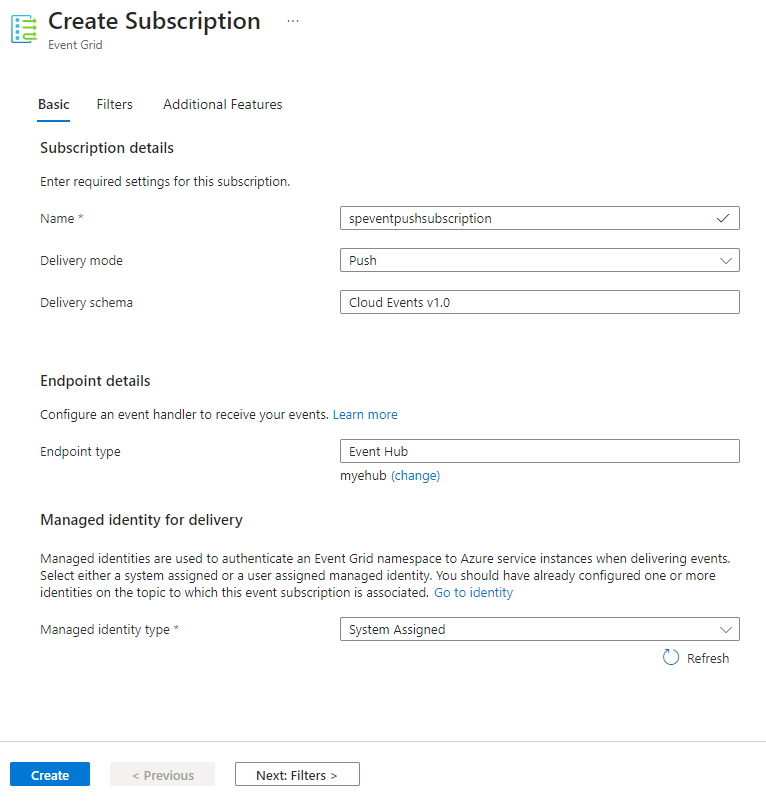Open the ellipsis more options menu

[292, 21]
